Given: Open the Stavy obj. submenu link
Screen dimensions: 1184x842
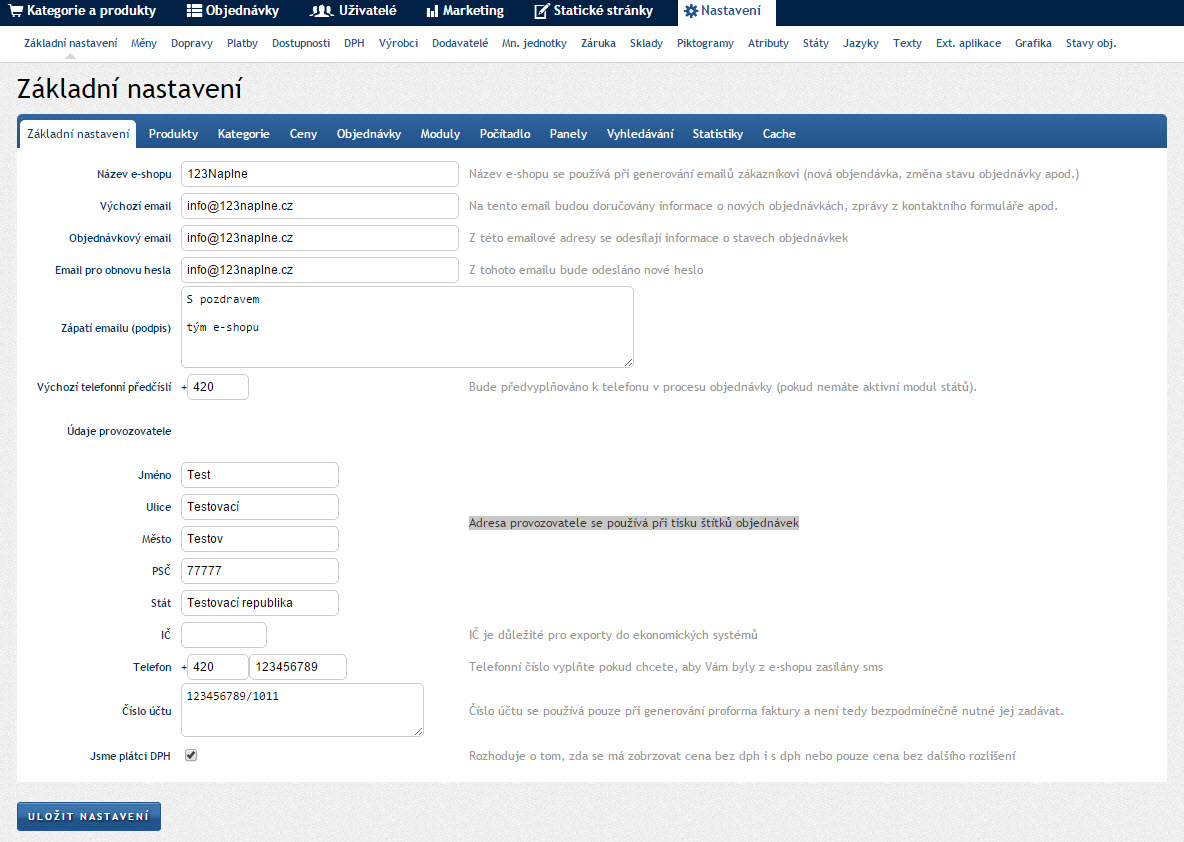Looking at the screenshot, I should point(1090,44).
